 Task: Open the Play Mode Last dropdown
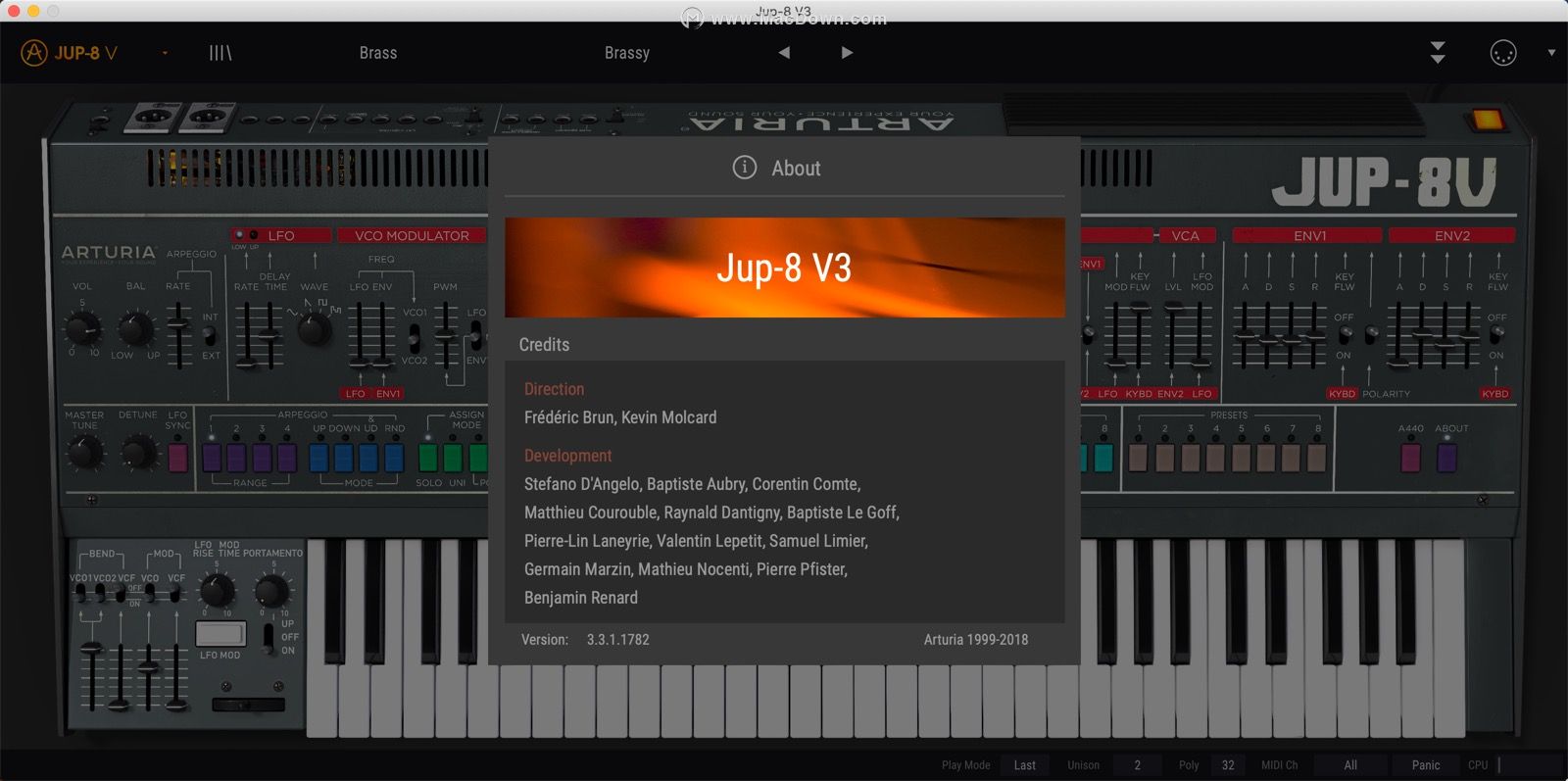[1025, 765]
